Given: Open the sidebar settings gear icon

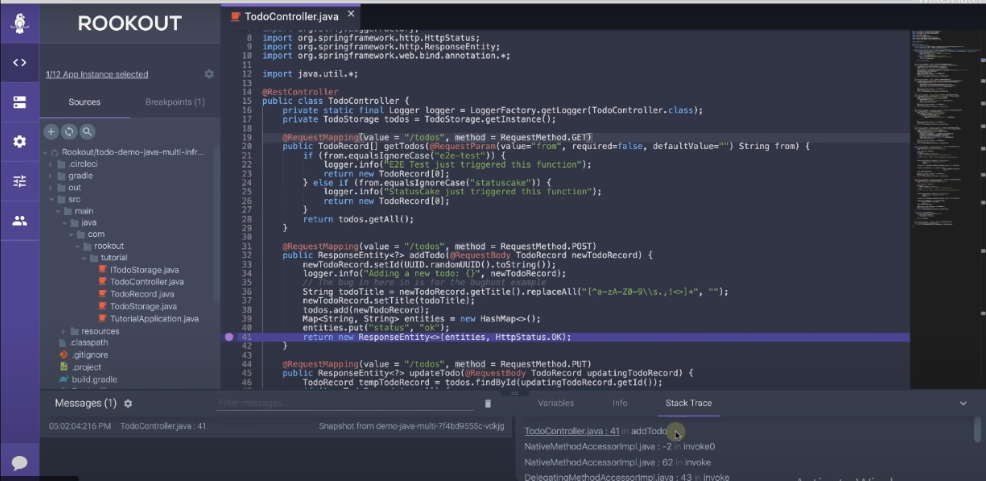Looking at the screenshot, I should (19, 141).
